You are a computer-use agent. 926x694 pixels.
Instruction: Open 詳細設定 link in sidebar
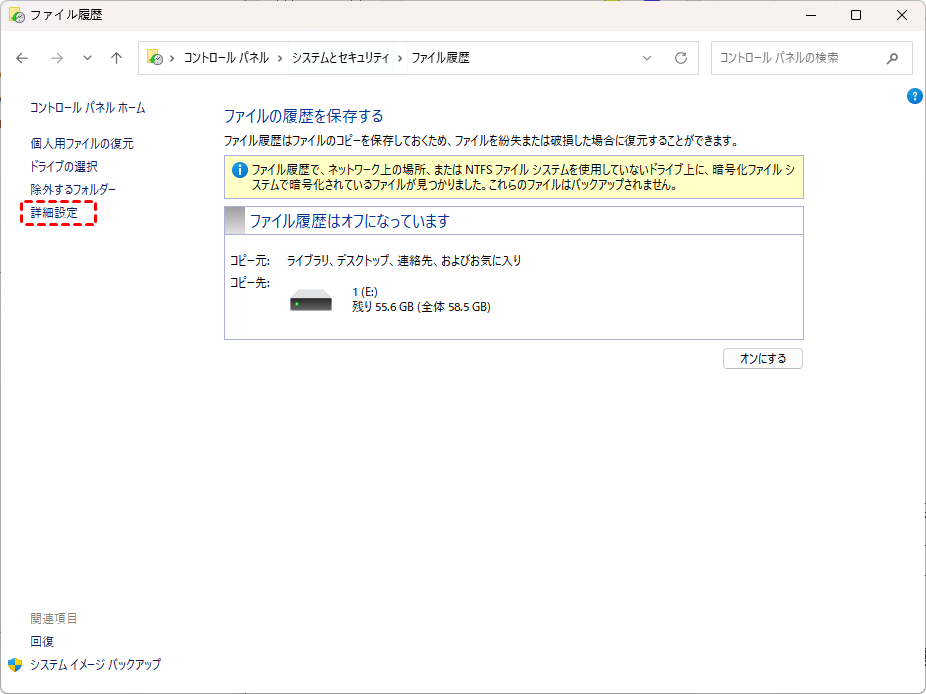[54, 212]
